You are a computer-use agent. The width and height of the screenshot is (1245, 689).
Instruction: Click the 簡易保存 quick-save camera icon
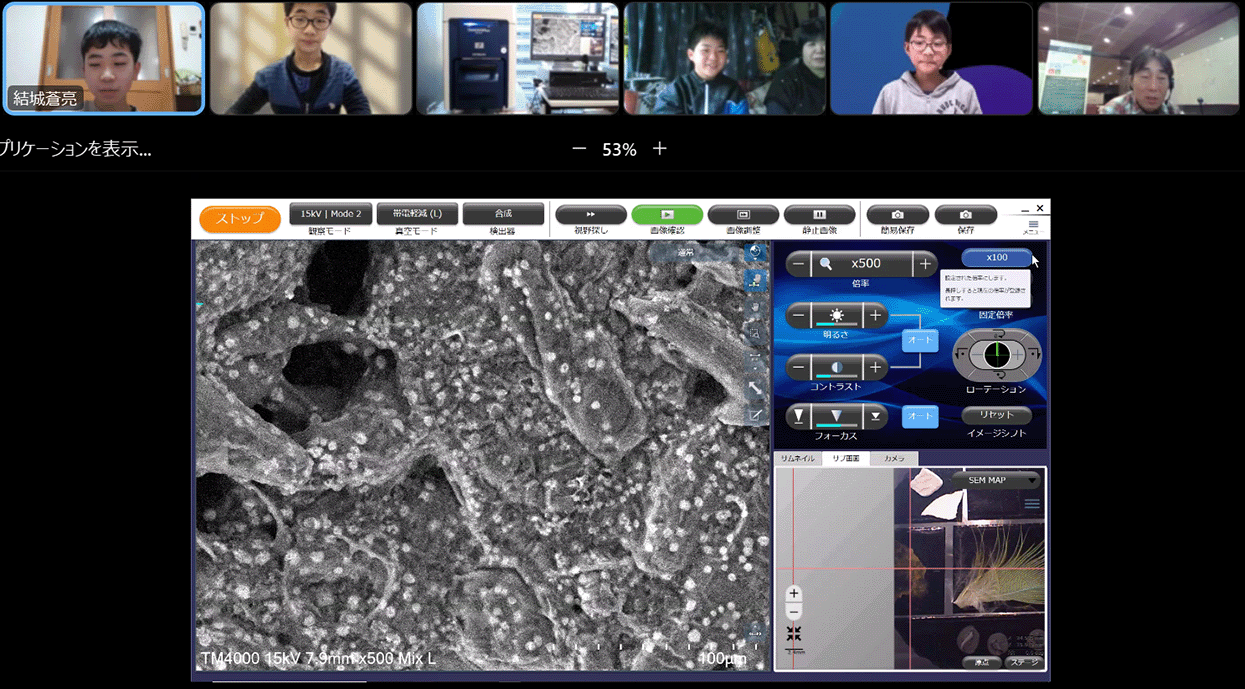point(897,214)
